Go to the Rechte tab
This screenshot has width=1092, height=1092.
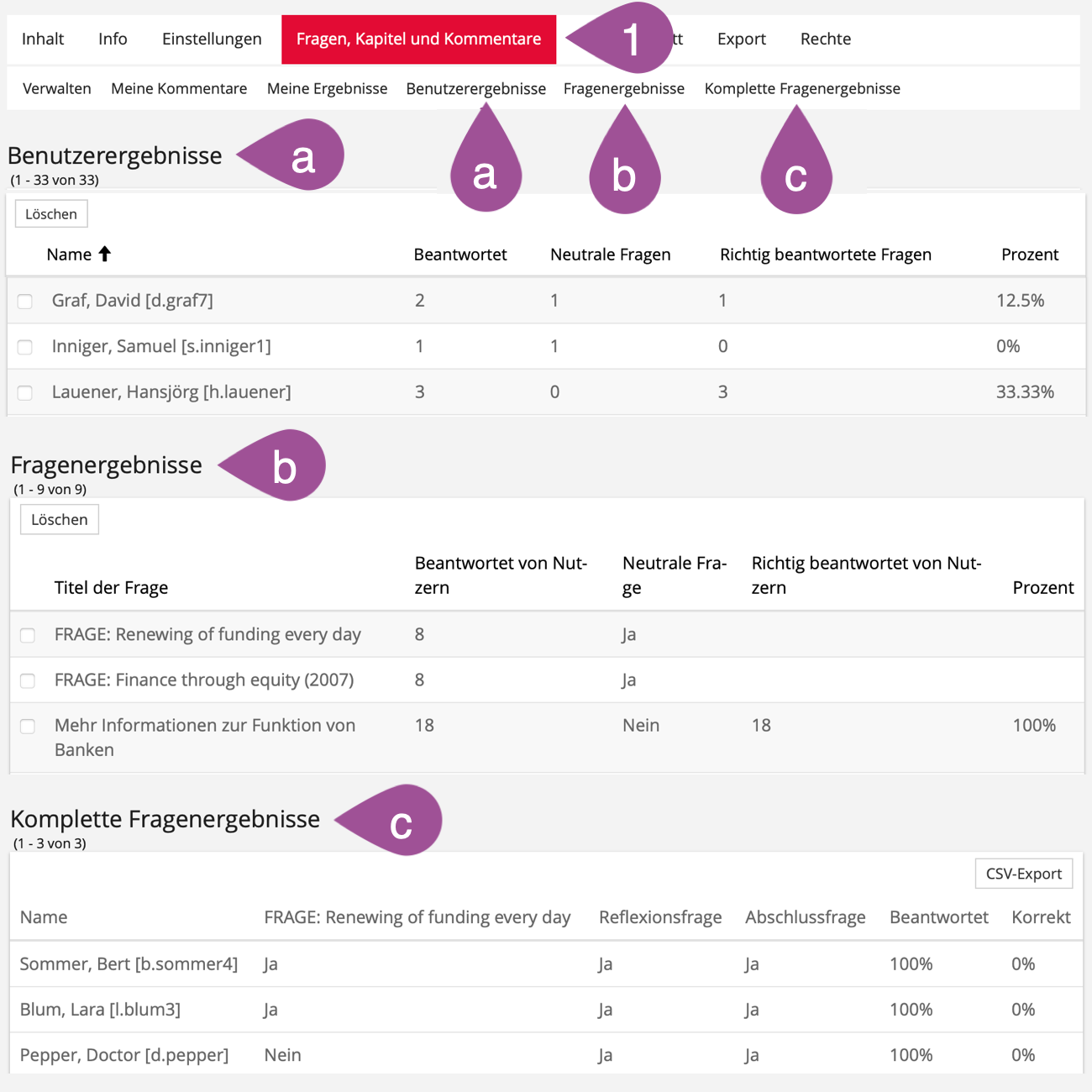tap(825, 39)
